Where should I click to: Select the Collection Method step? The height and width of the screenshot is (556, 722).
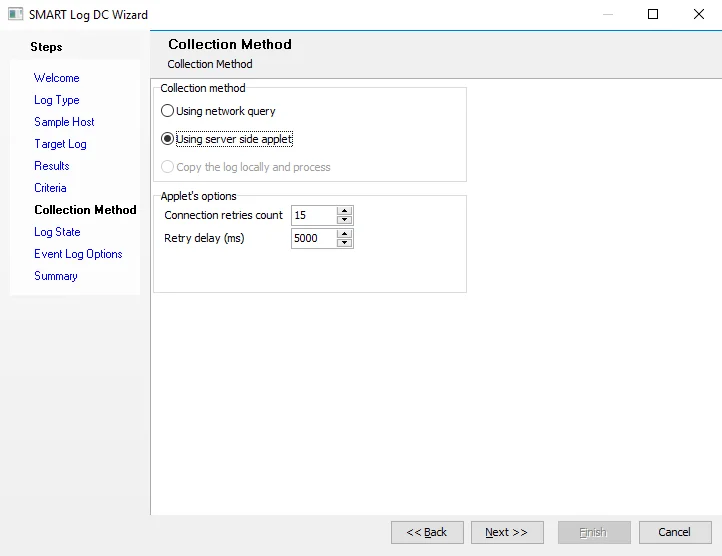85,210
